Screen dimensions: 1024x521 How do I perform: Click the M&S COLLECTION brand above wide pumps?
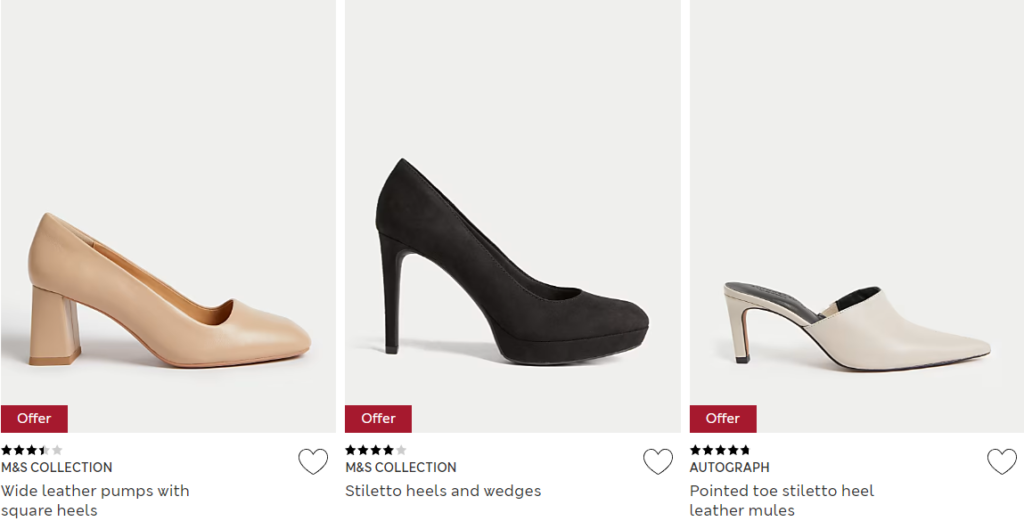click(x=57, y=467)
